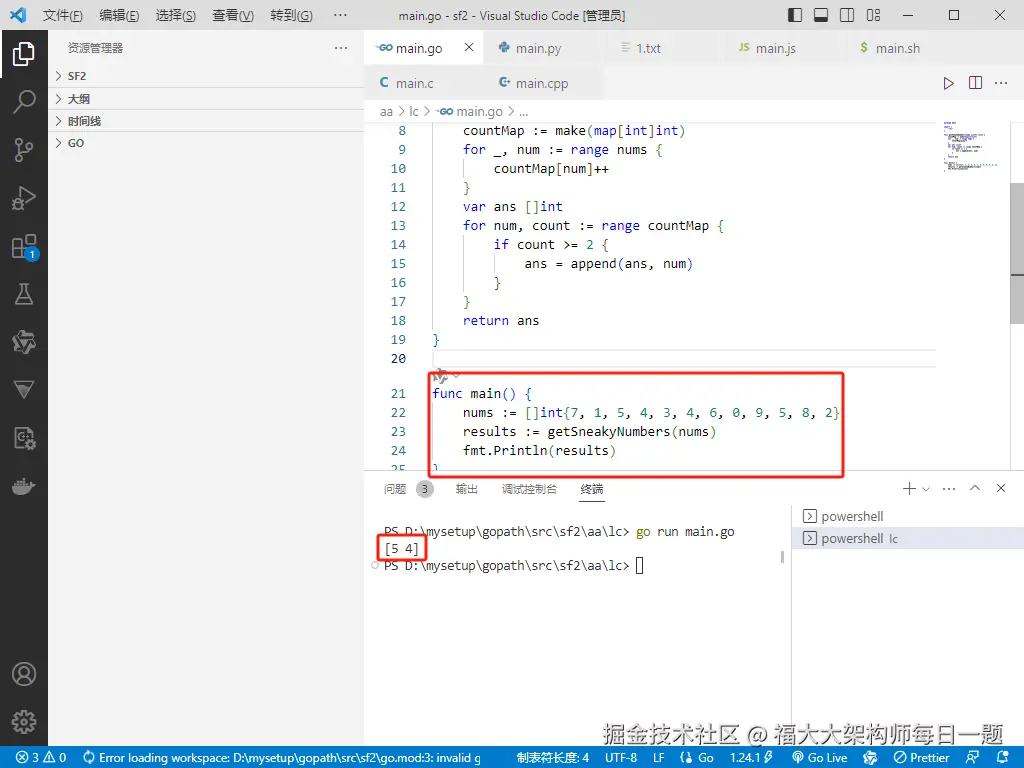Expand the GO explorer section
The width and height of the screenshot is (1024, 768).
coord(206,143)
